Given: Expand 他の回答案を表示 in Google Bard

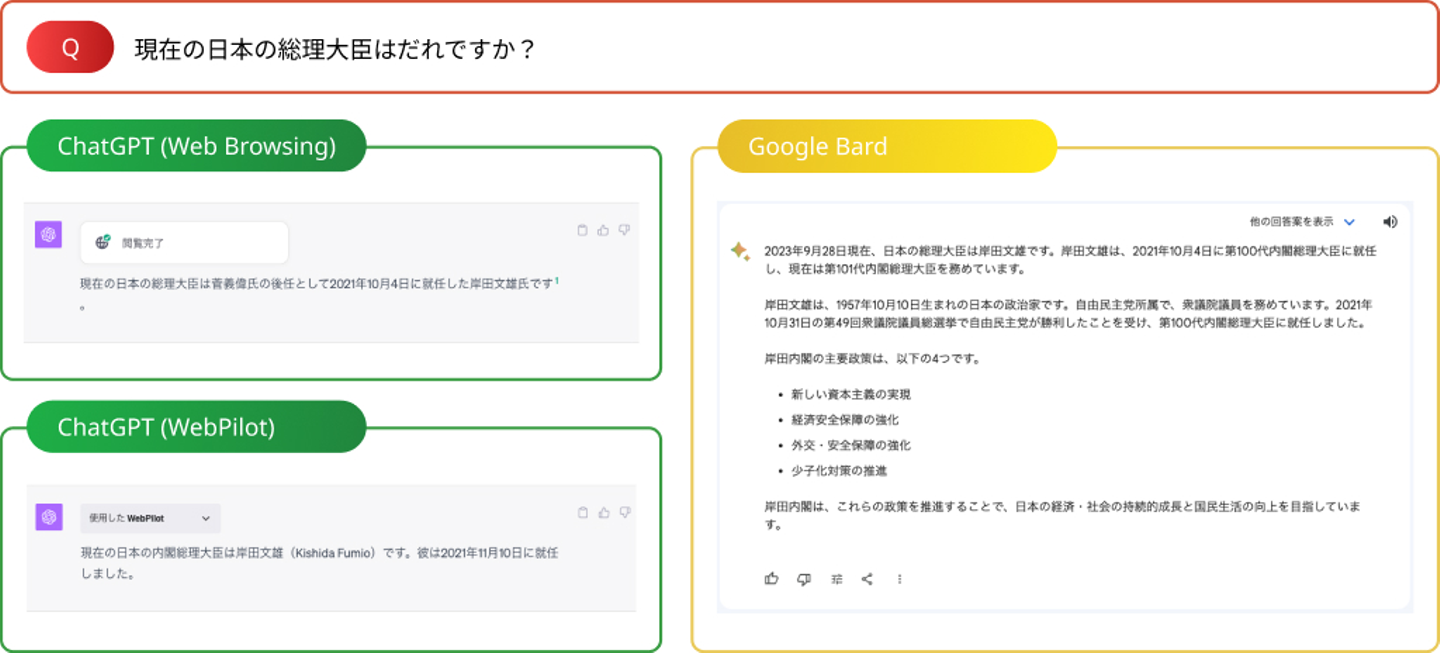Looking at the screenshot, I should pos(1302,222).
